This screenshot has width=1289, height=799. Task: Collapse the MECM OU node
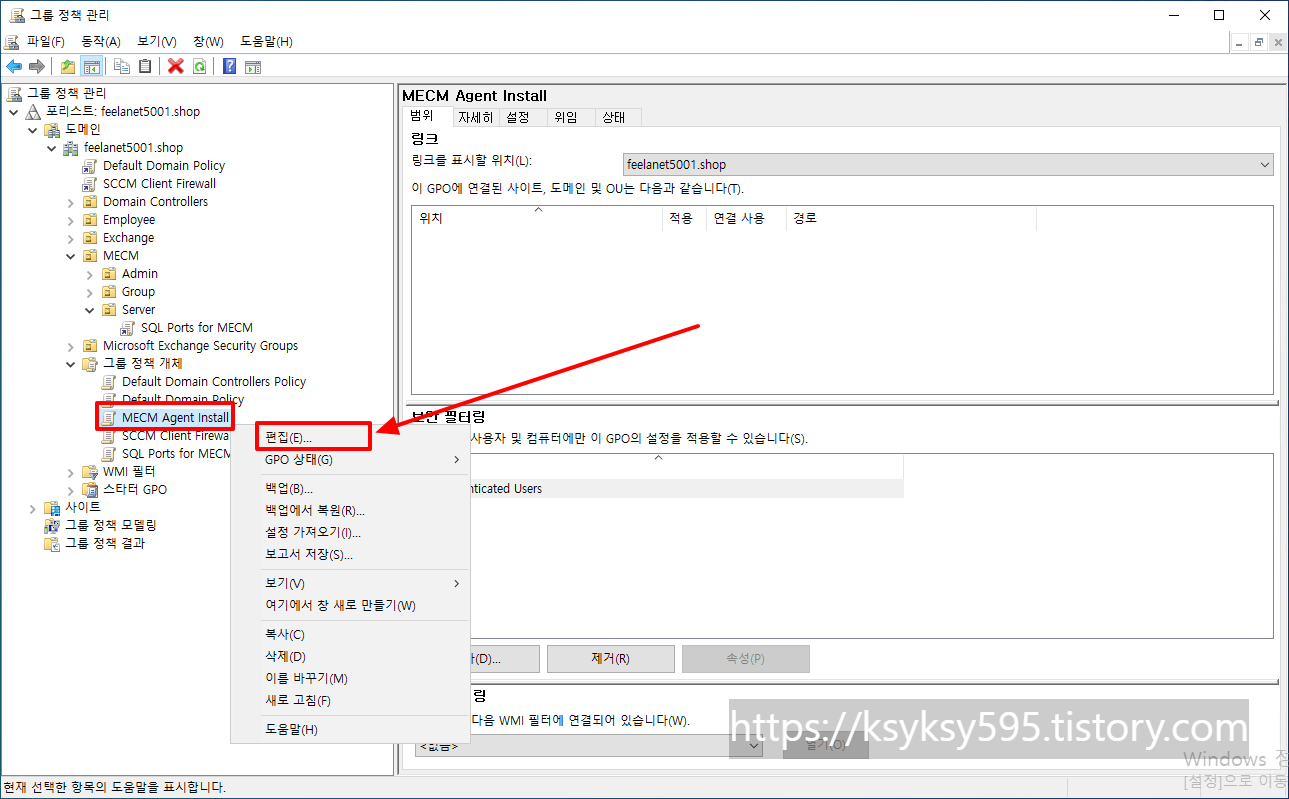(x=71, y=256)
